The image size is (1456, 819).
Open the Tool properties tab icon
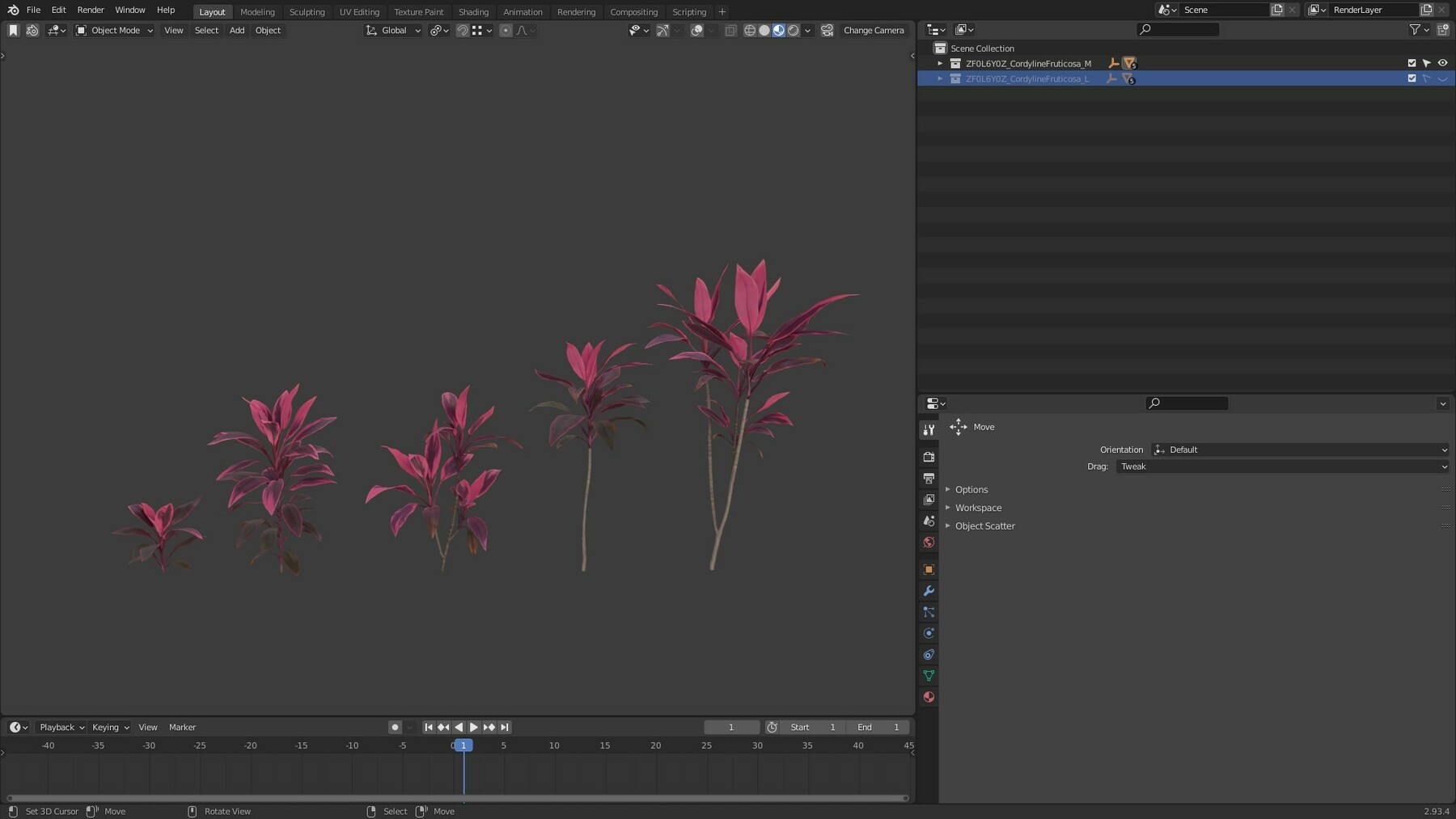pos(929,429)
